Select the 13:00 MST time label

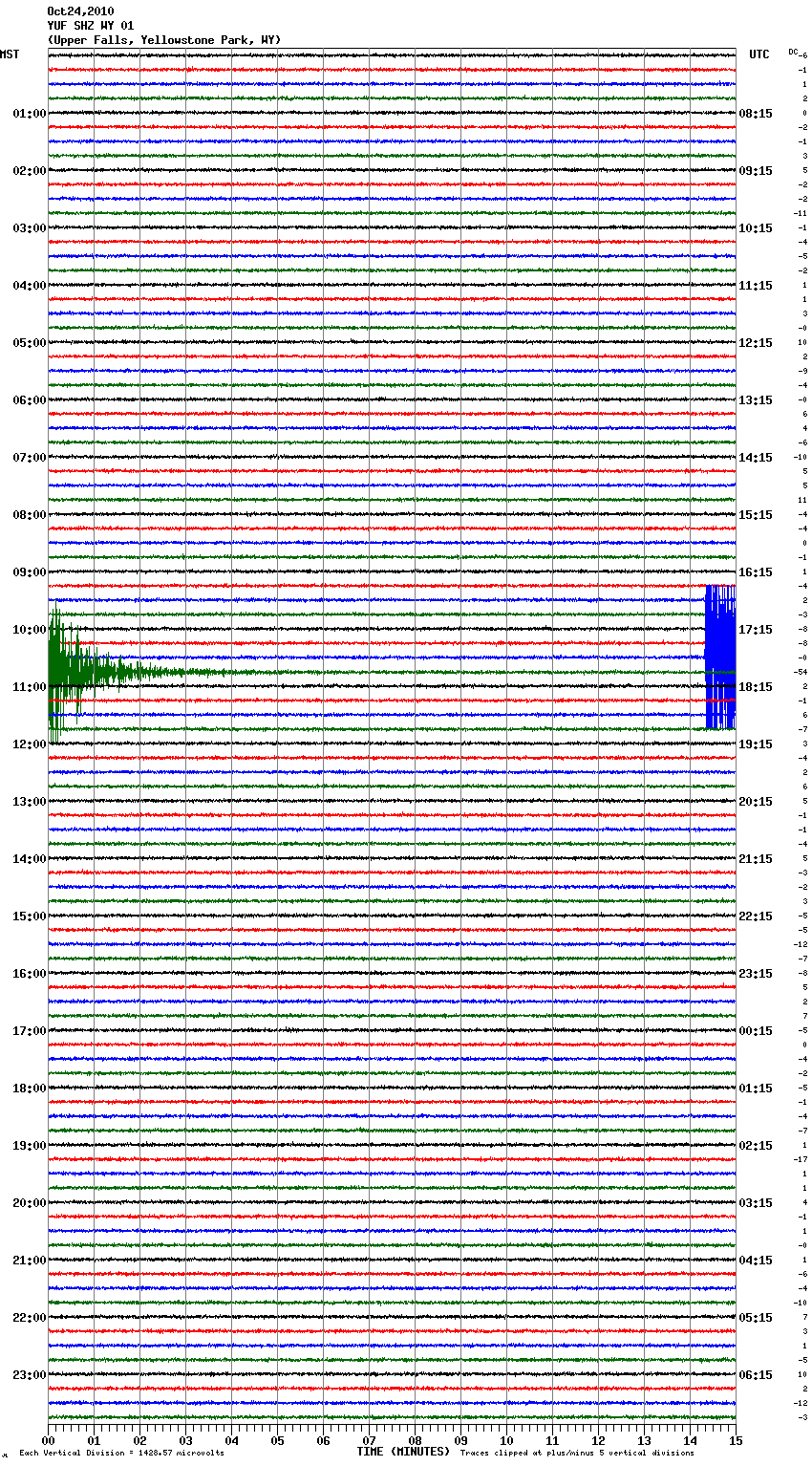coord(30,802)
